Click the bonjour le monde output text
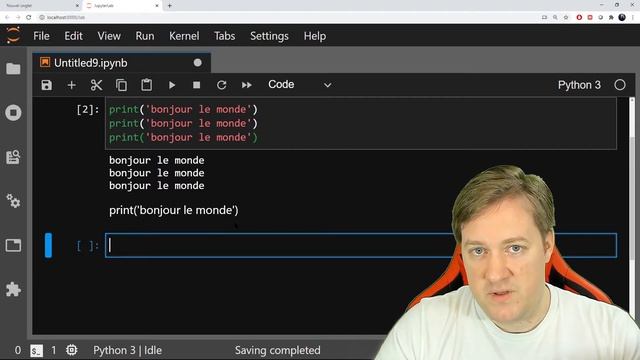Screen dimensions: 640x360 pos(157,173)
